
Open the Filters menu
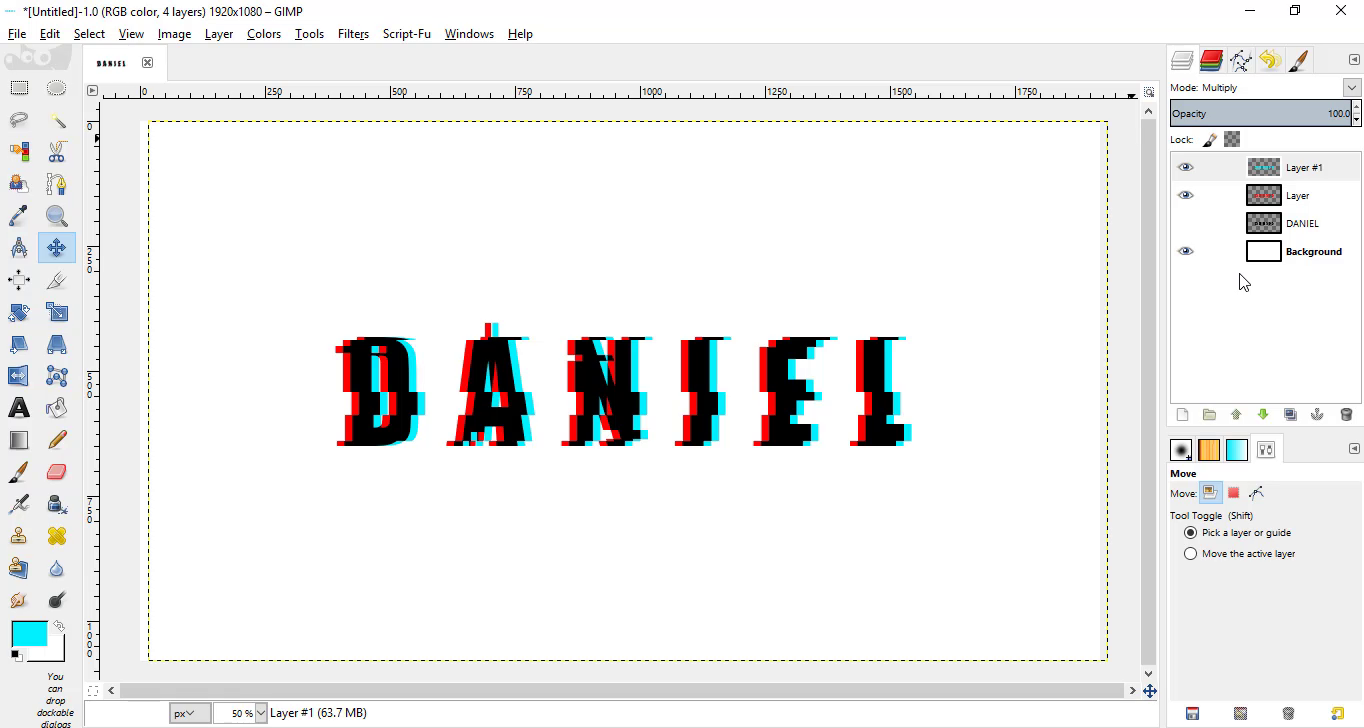[x=353, y=33]
